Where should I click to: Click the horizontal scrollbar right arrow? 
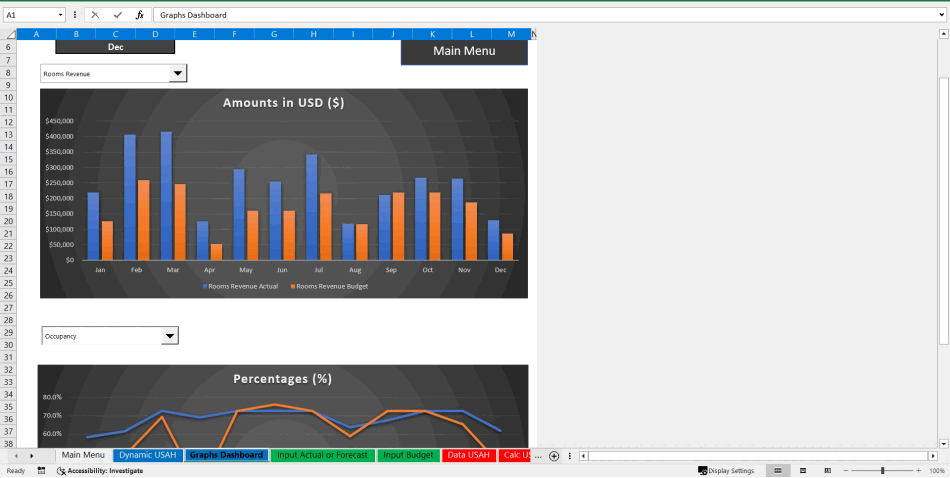coord(933,456)
